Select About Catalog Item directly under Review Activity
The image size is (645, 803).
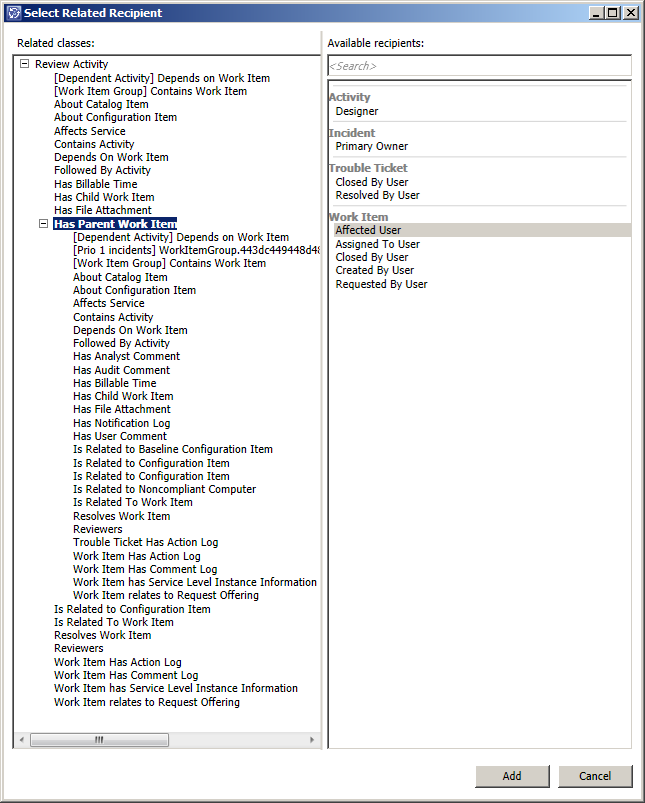(101, 104)
